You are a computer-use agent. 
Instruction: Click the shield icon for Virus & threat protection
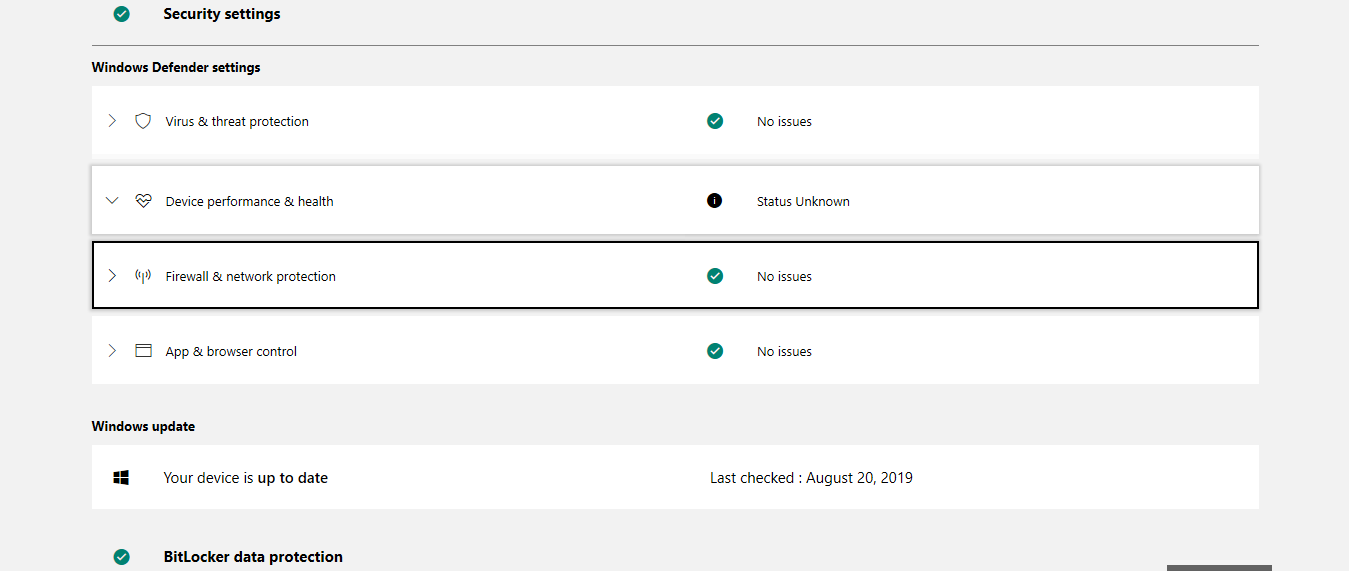(143, 121)
